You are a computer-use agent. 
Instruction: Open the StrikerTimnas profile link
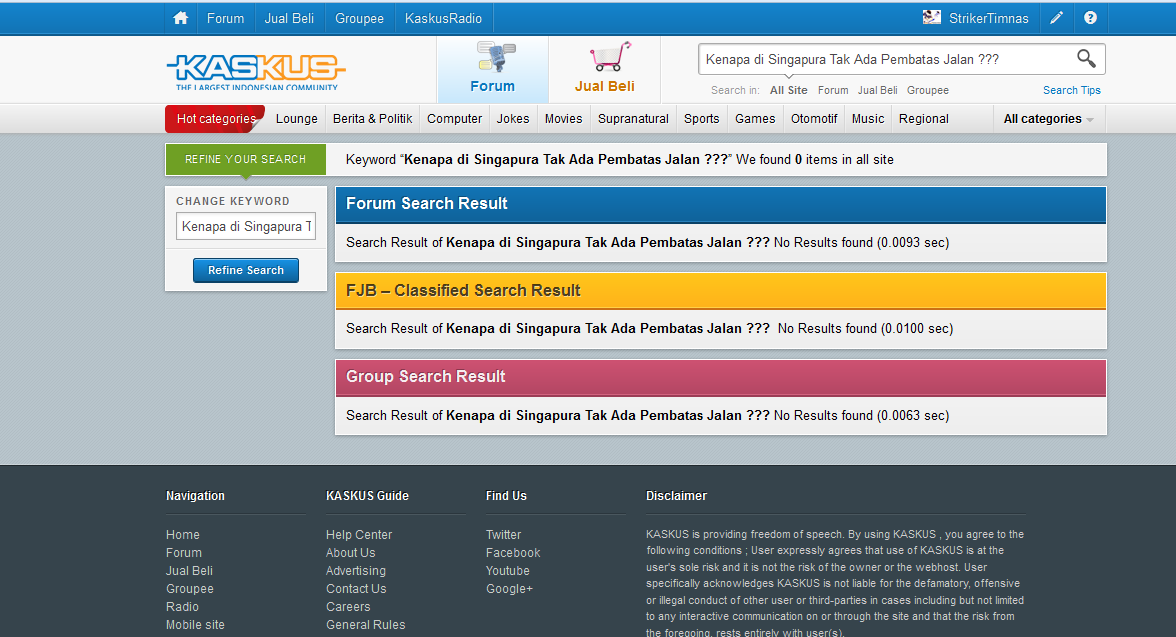coord(988,18)
